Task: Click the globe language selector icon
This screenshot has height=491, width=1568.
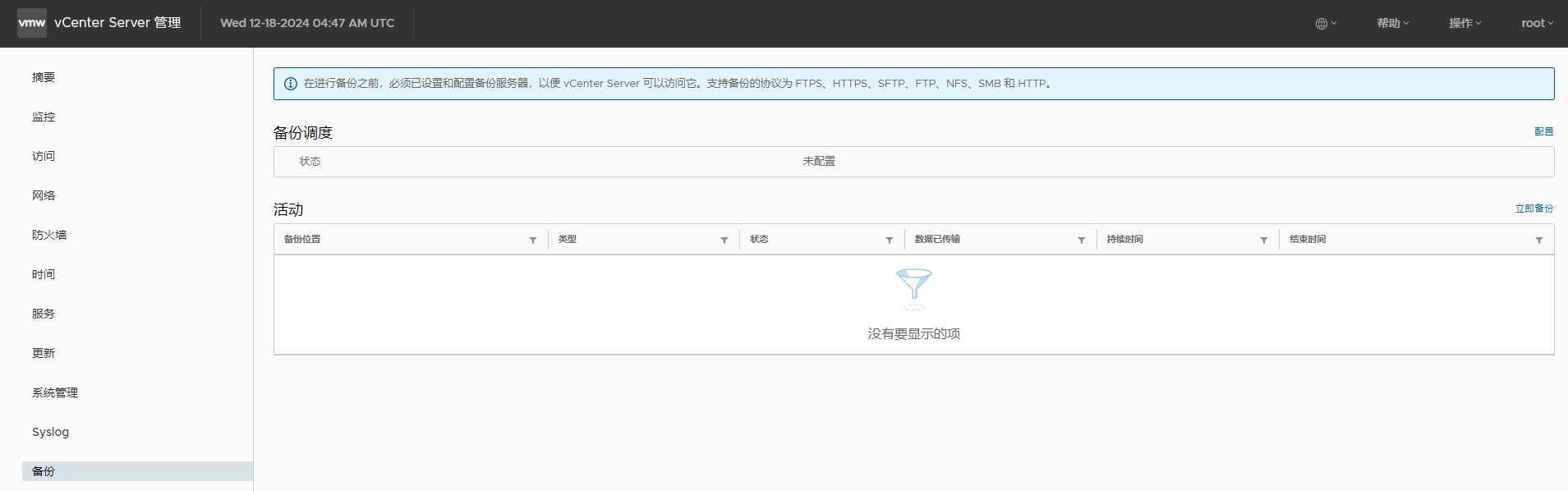Action: pyautogui.click(x=1322, y=24)
